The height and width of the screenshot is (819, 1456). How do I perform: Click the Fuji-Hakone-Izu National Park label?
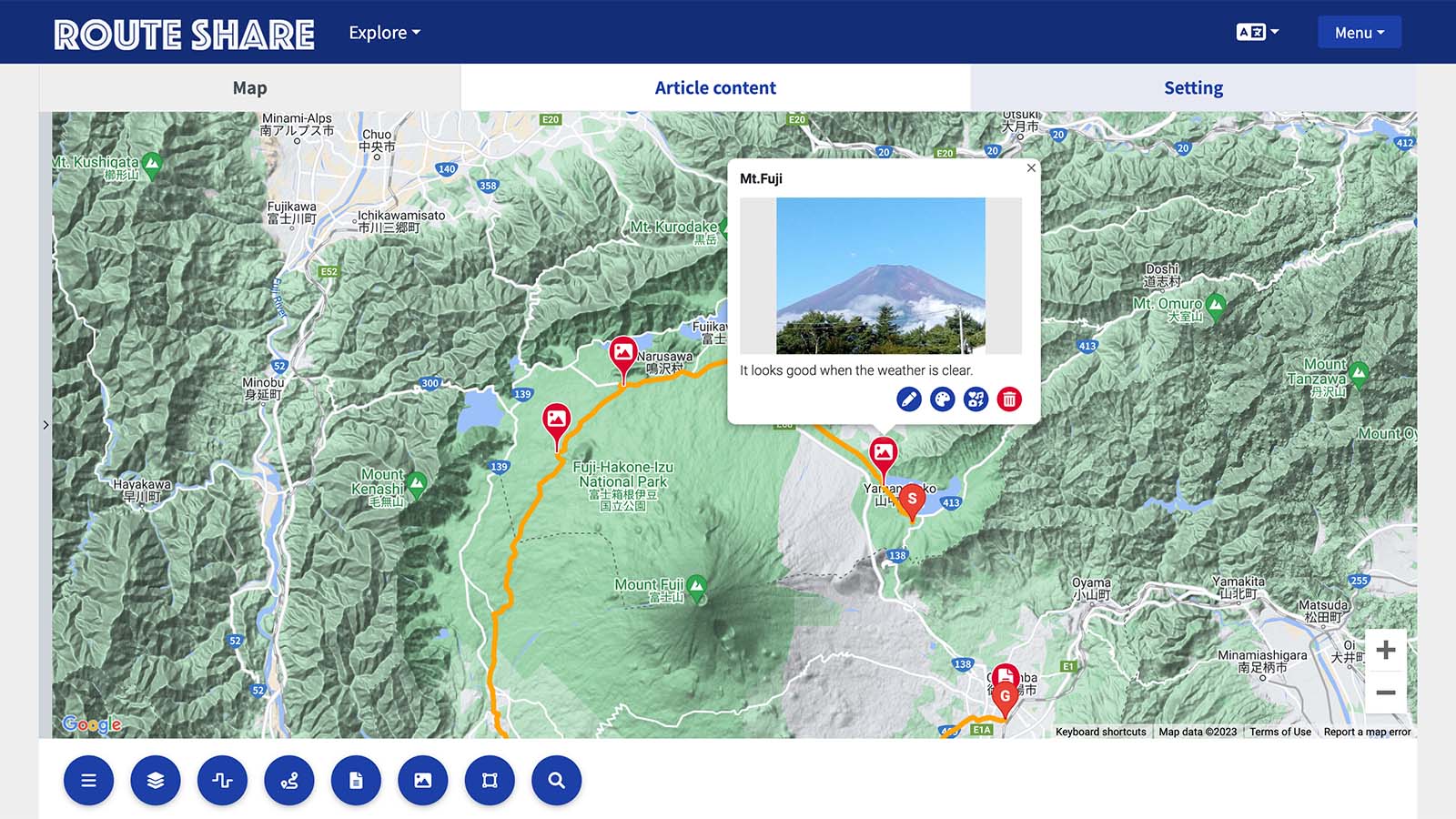click(x=623, y=485)
